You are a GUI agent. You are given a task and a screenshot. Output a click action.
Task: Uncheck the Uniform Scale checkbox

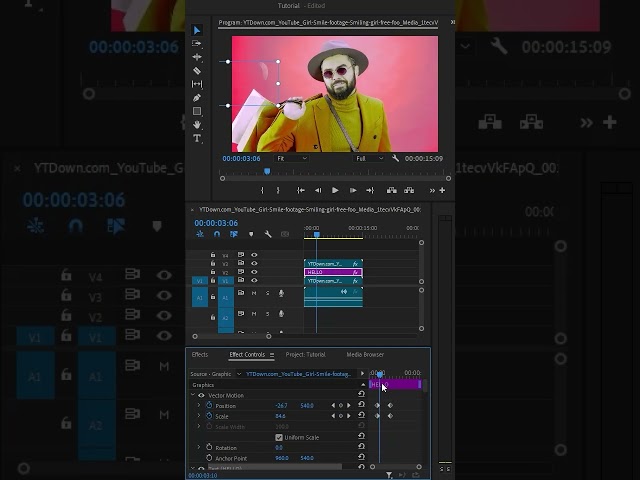(279, 437)
